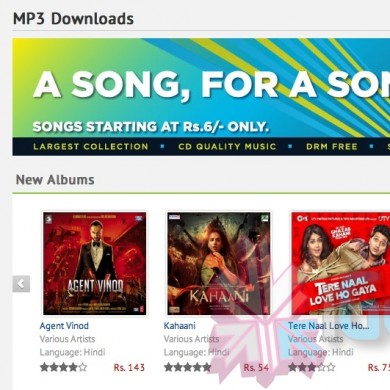Click DRM Free banner label
Image resolution: width=390 pixels, height=390 pixels.
tap(332, 147)
